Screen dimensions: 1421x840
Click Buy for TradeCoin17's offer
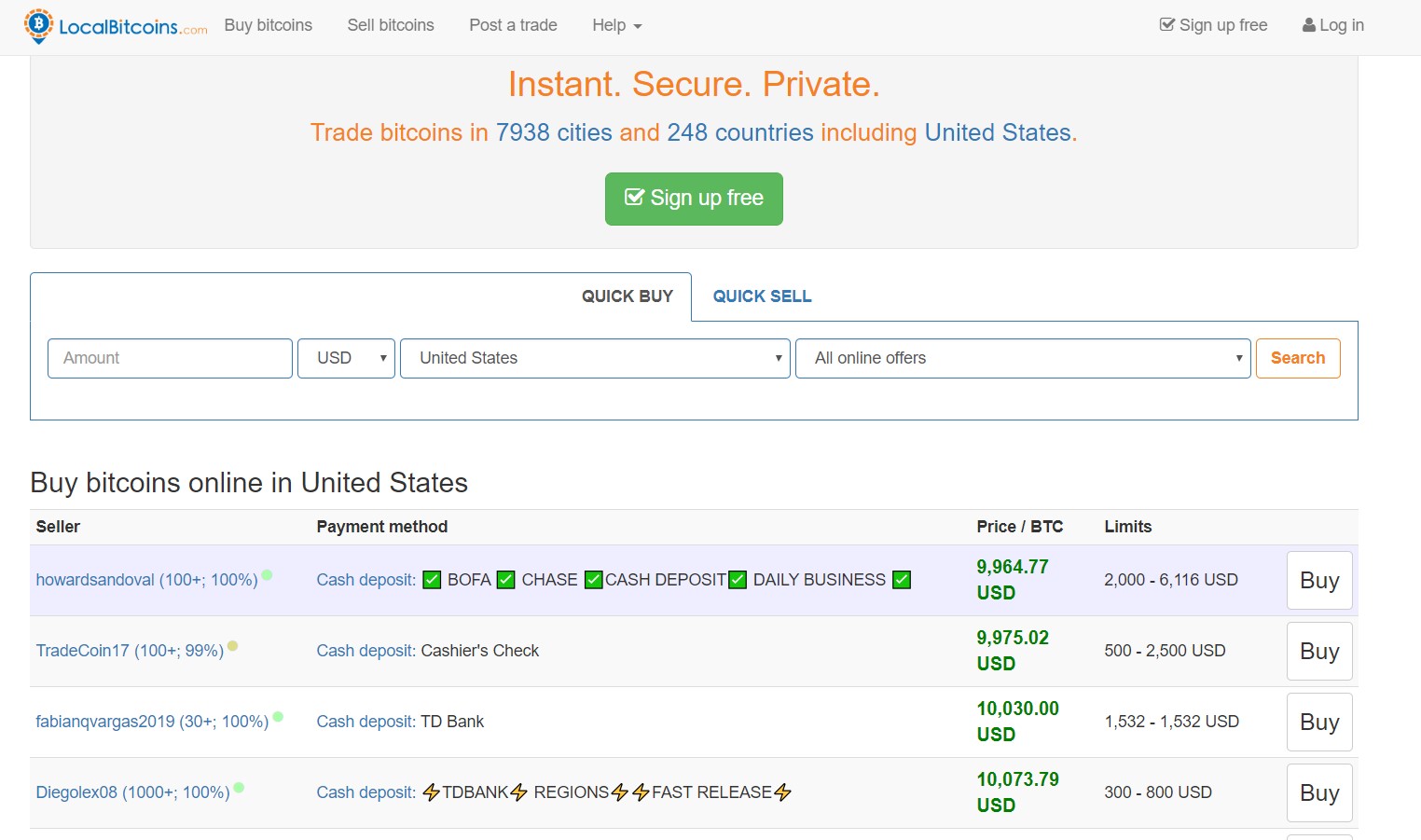(1318, 651)
